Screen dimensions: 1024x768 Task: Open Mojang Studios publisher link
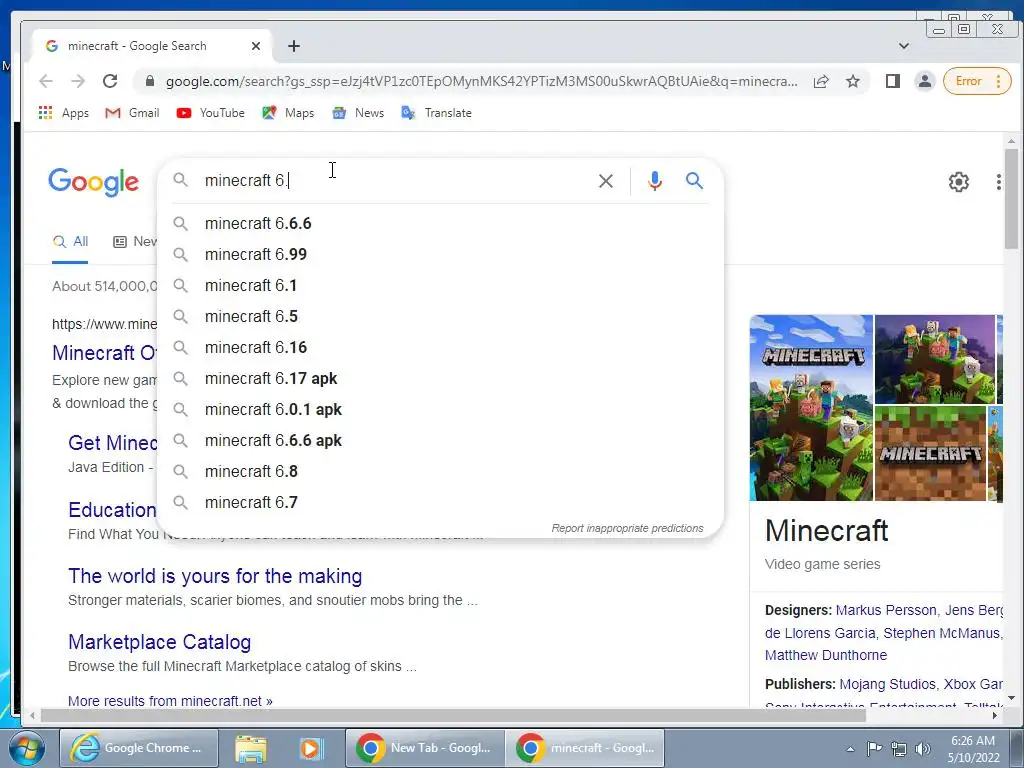[x=888, y=684]
